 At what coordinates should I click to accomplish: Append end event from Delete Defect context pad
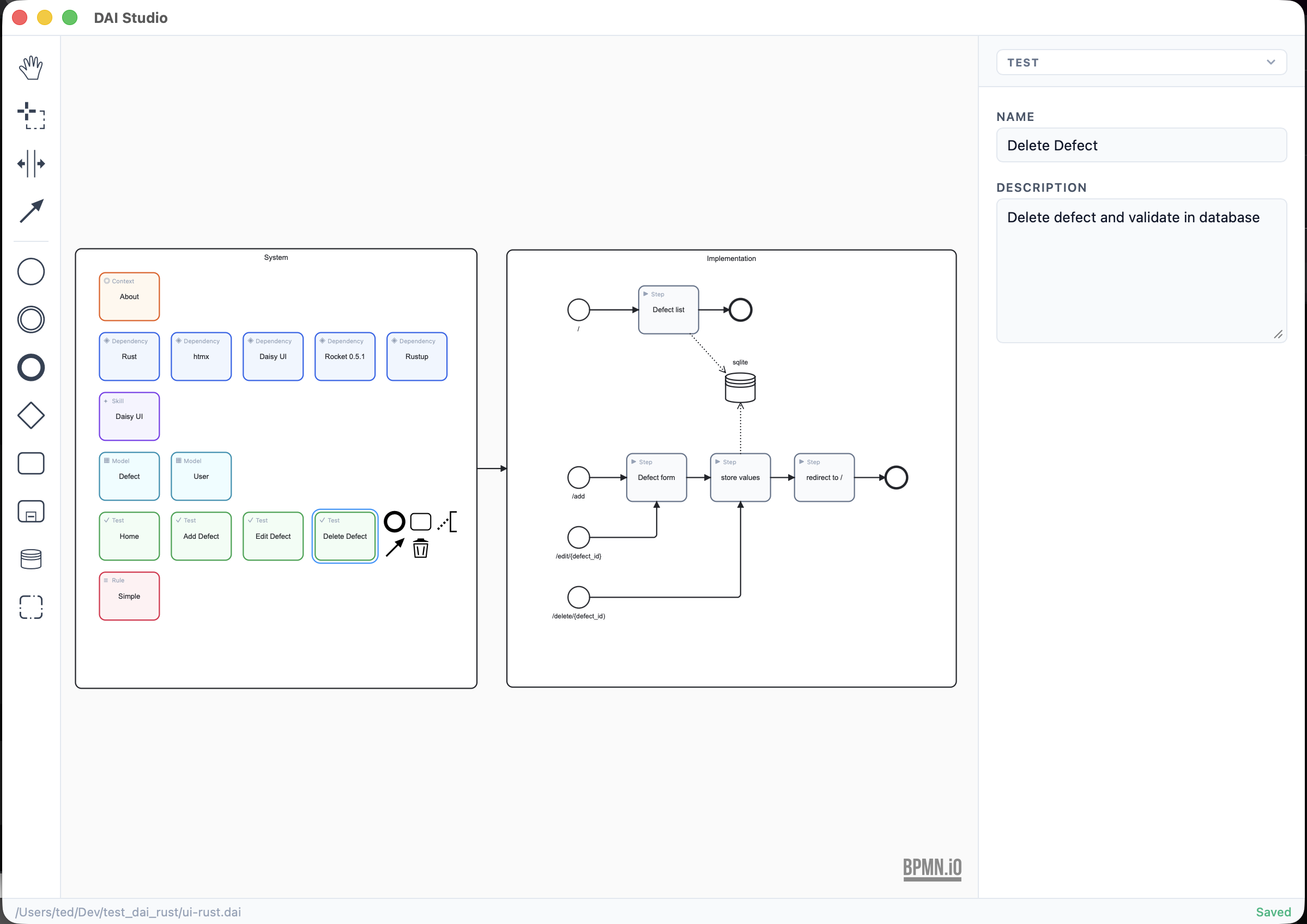pos(394,521)
